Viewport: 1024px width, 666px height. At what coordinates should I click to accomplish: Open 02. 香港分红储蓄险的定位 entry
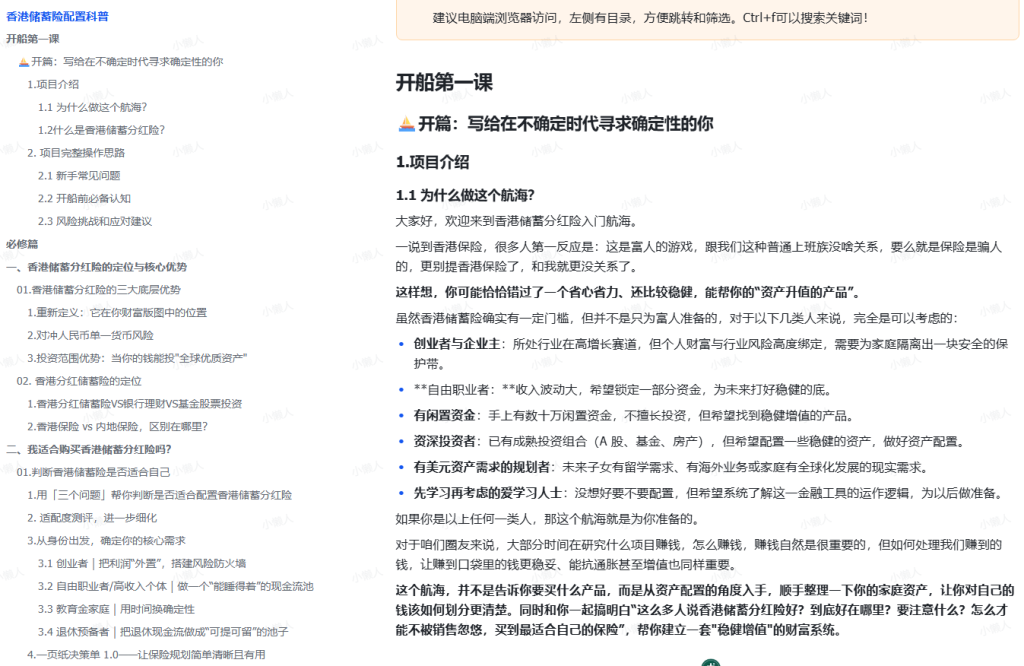coord(79,381)
